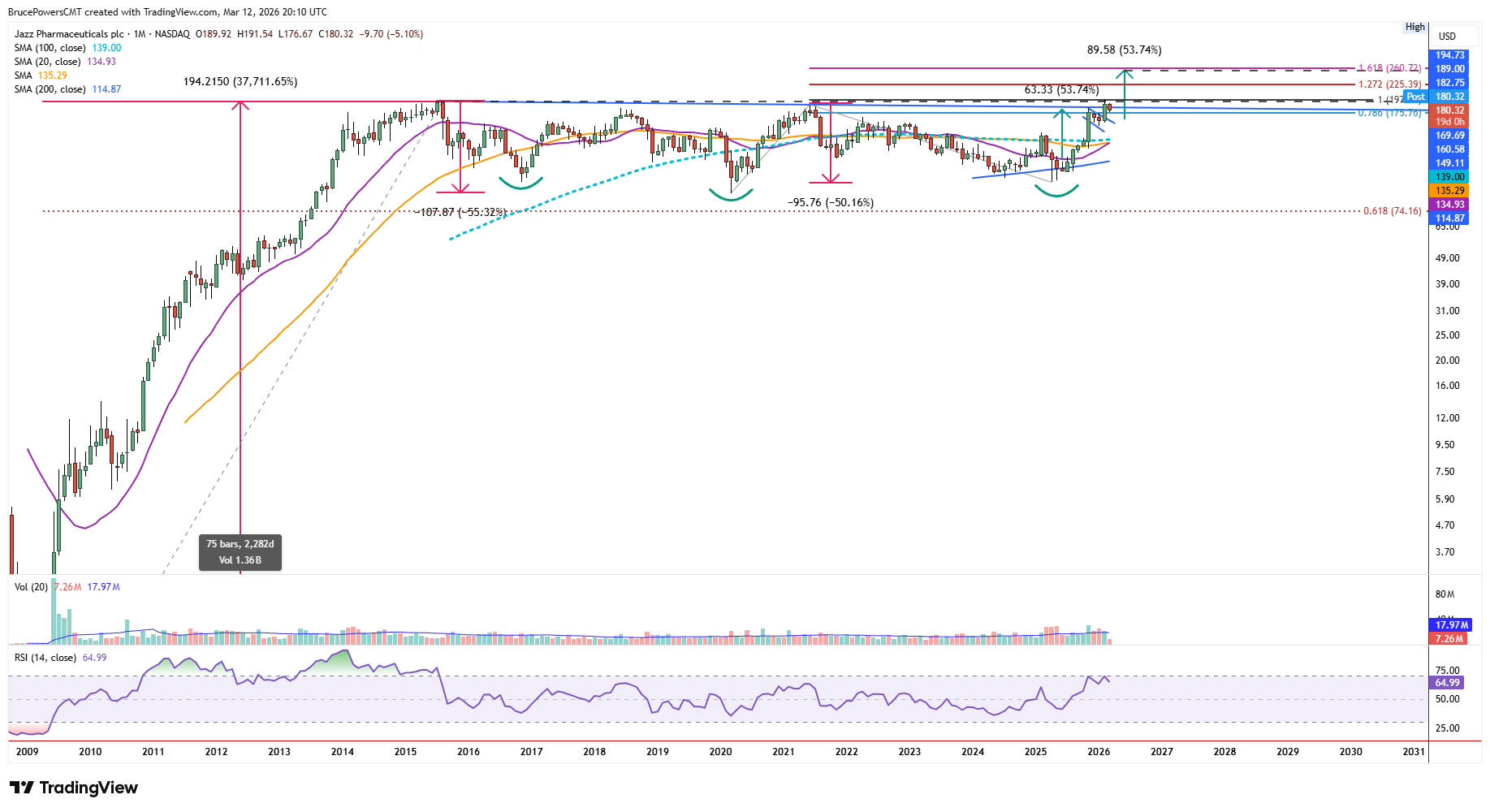Click the L176.67 low price value
Screen dimensions: 1490x812
(x=295, y=34)
